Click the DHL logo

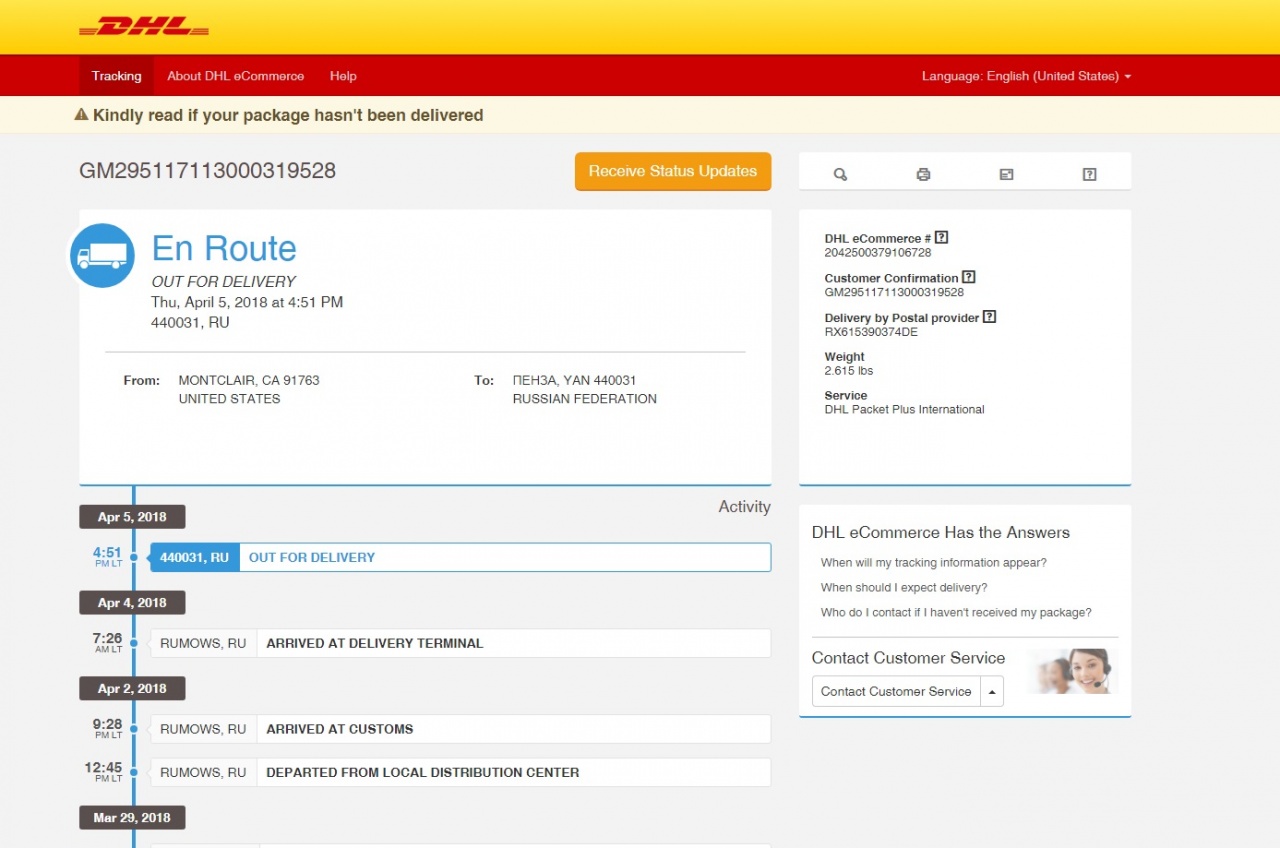coord(144,27)
